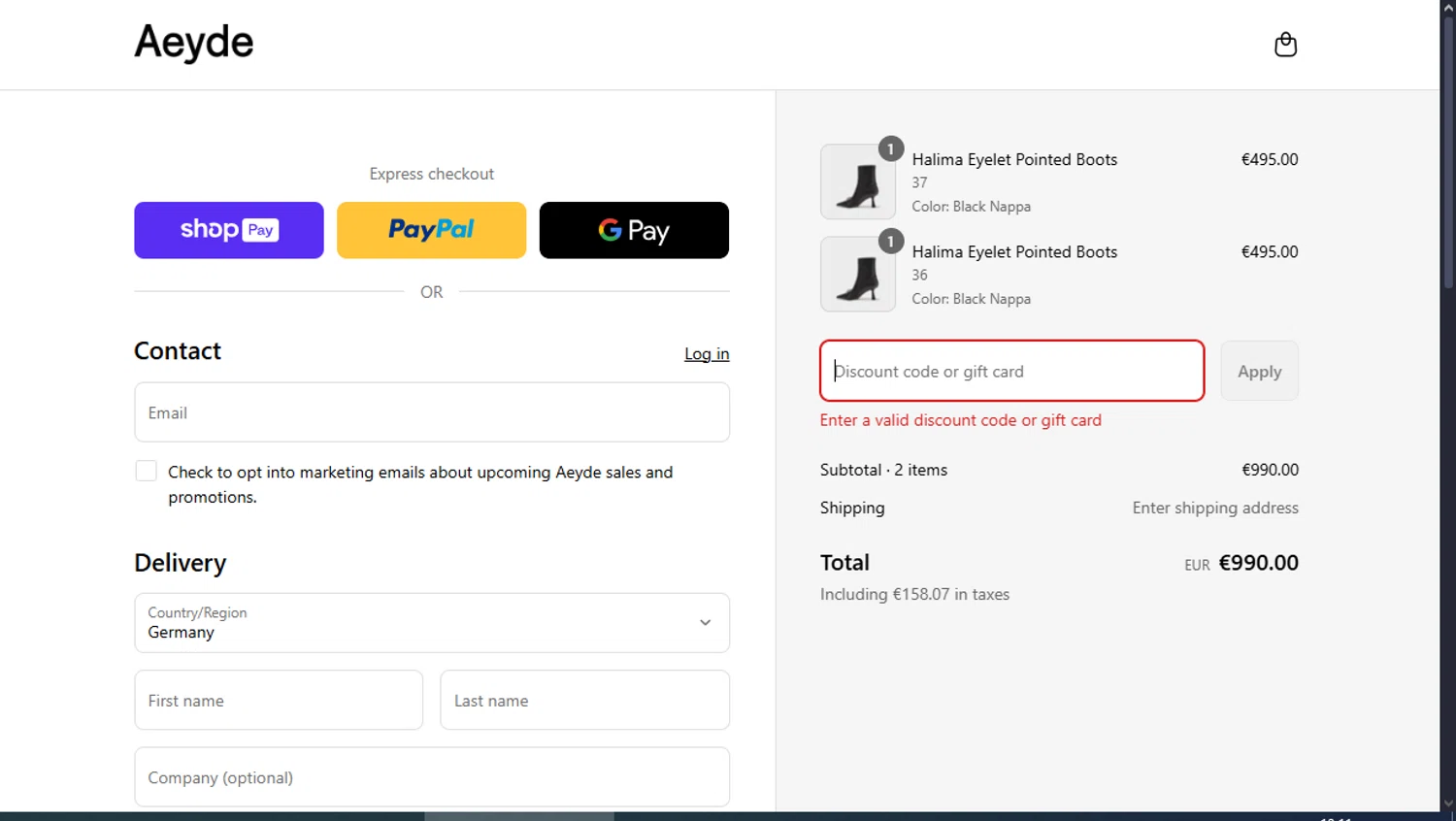1456x821 pixels.
Task: Select the Company (optional) field
Action: (x=432, y=776)
